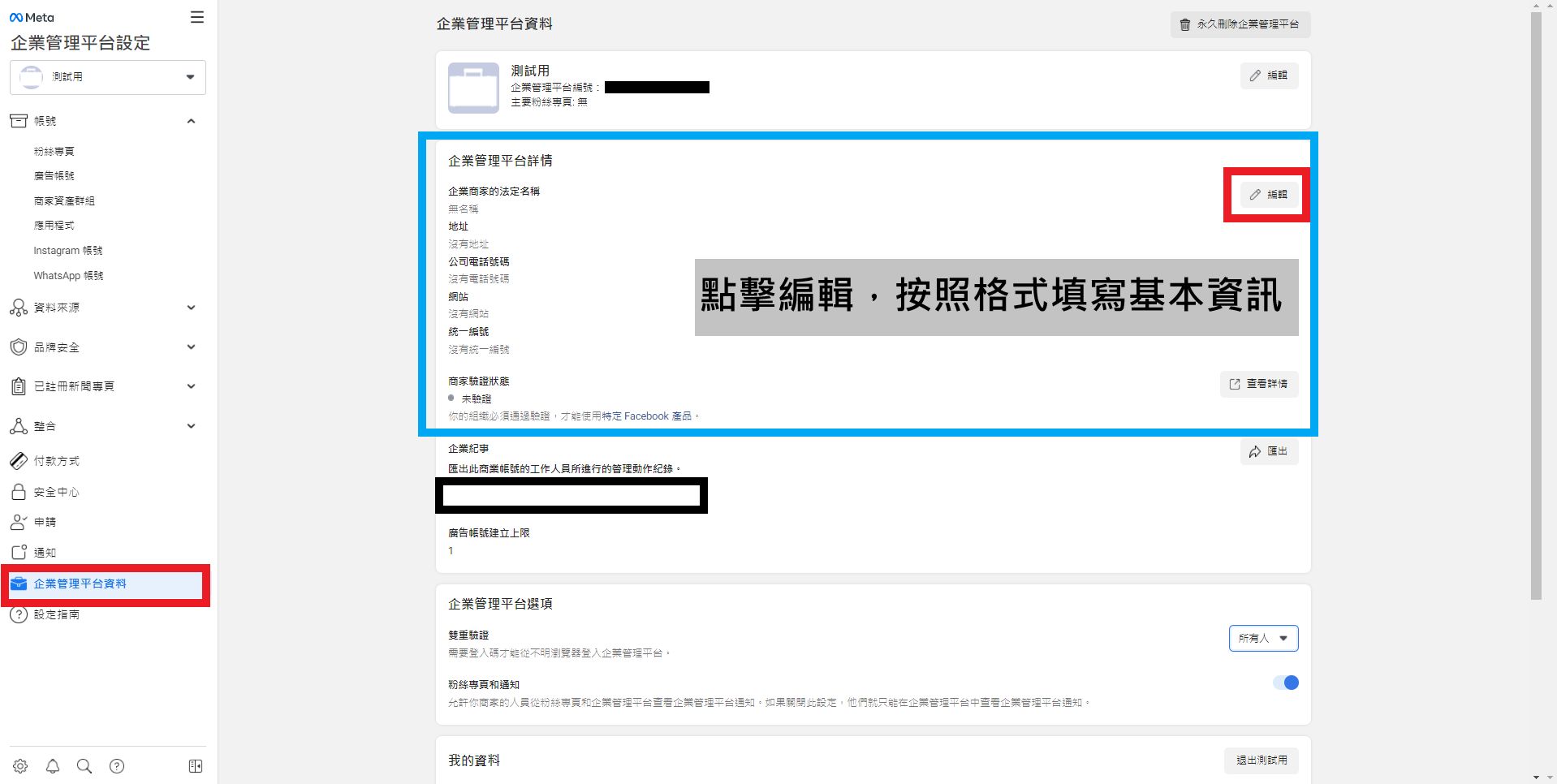Open 應用程式 in sidebar
1557x784 pixels.
pyautogui.click(x=54, y=226)
